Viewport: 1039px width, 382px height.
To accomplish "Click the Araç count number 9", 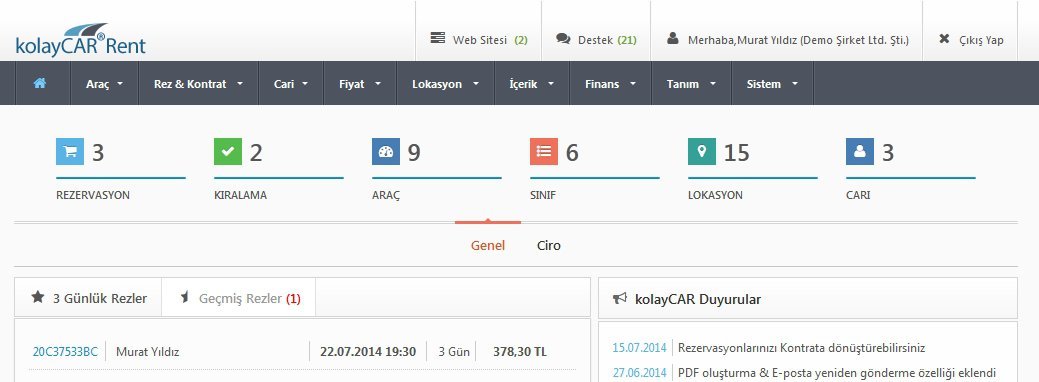I will 414,153.
